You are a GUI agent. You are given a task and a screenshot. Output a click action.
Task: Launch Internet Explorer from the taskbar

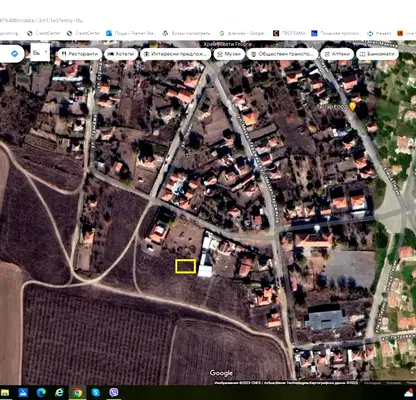point(59,393)
